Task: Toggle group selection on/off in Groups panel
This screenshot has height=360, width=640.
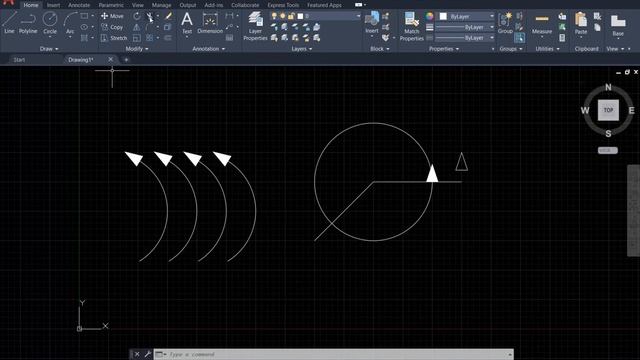Action: [519, 38]
